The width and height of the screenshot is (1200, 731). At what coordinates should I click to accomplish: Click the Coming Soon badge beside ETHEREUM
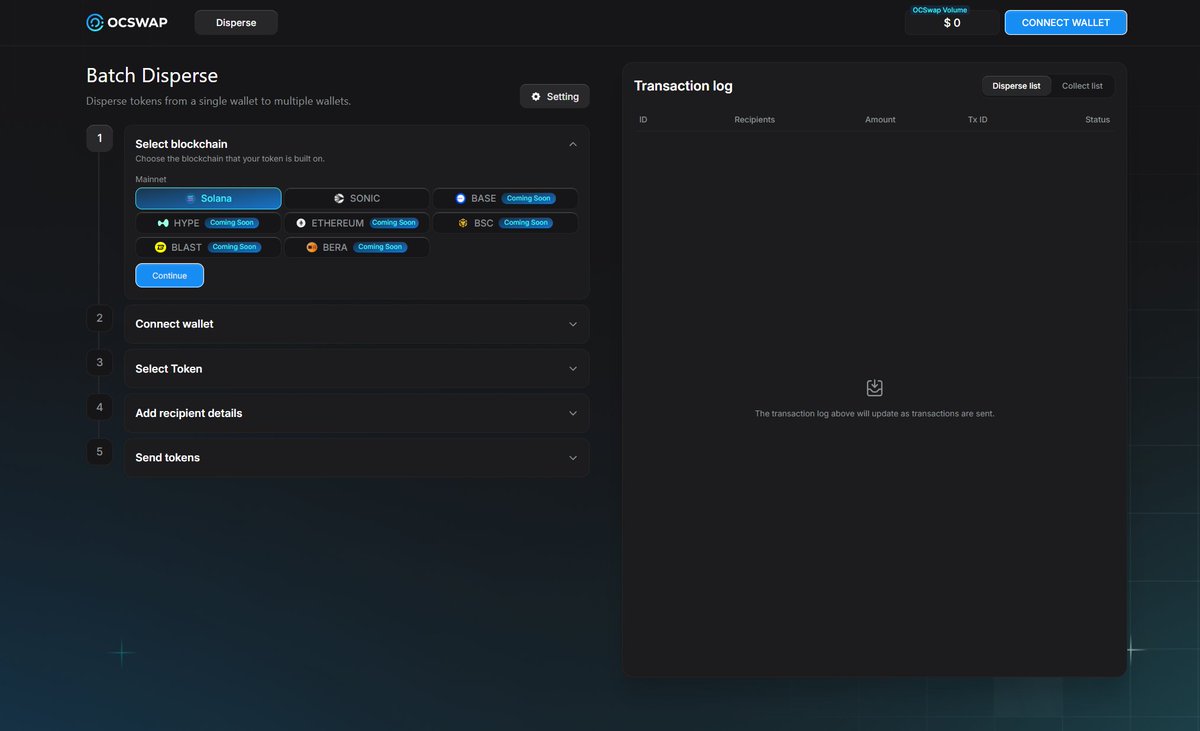(x=393, y=223)
